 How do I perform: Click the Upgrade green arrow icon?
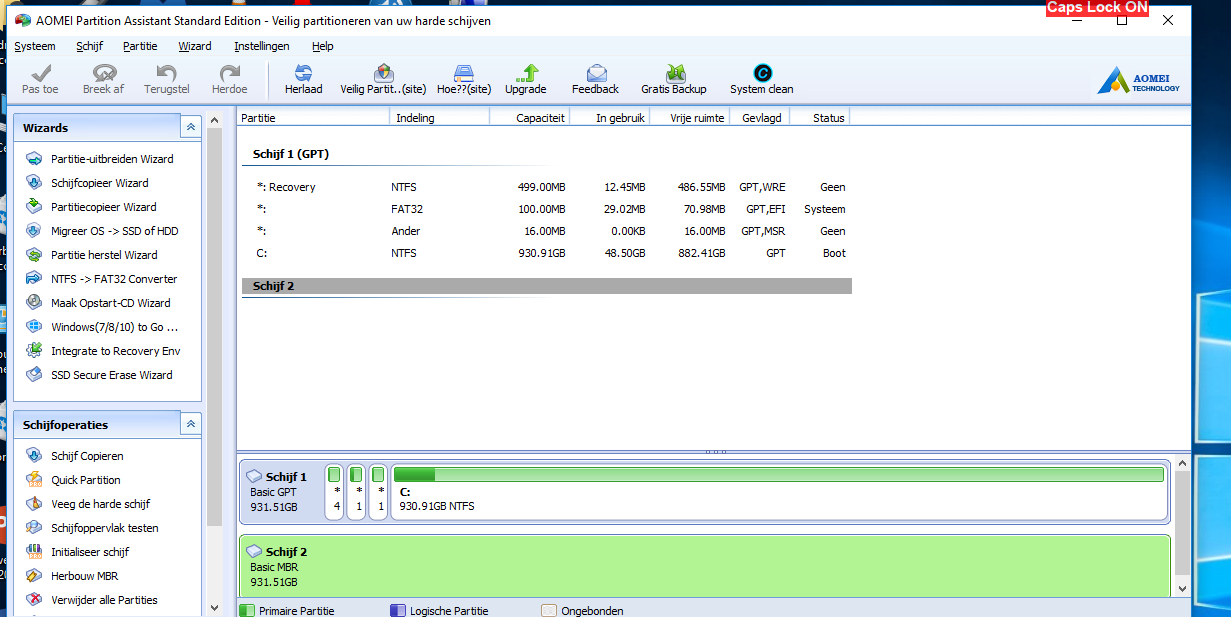(525, 74)
